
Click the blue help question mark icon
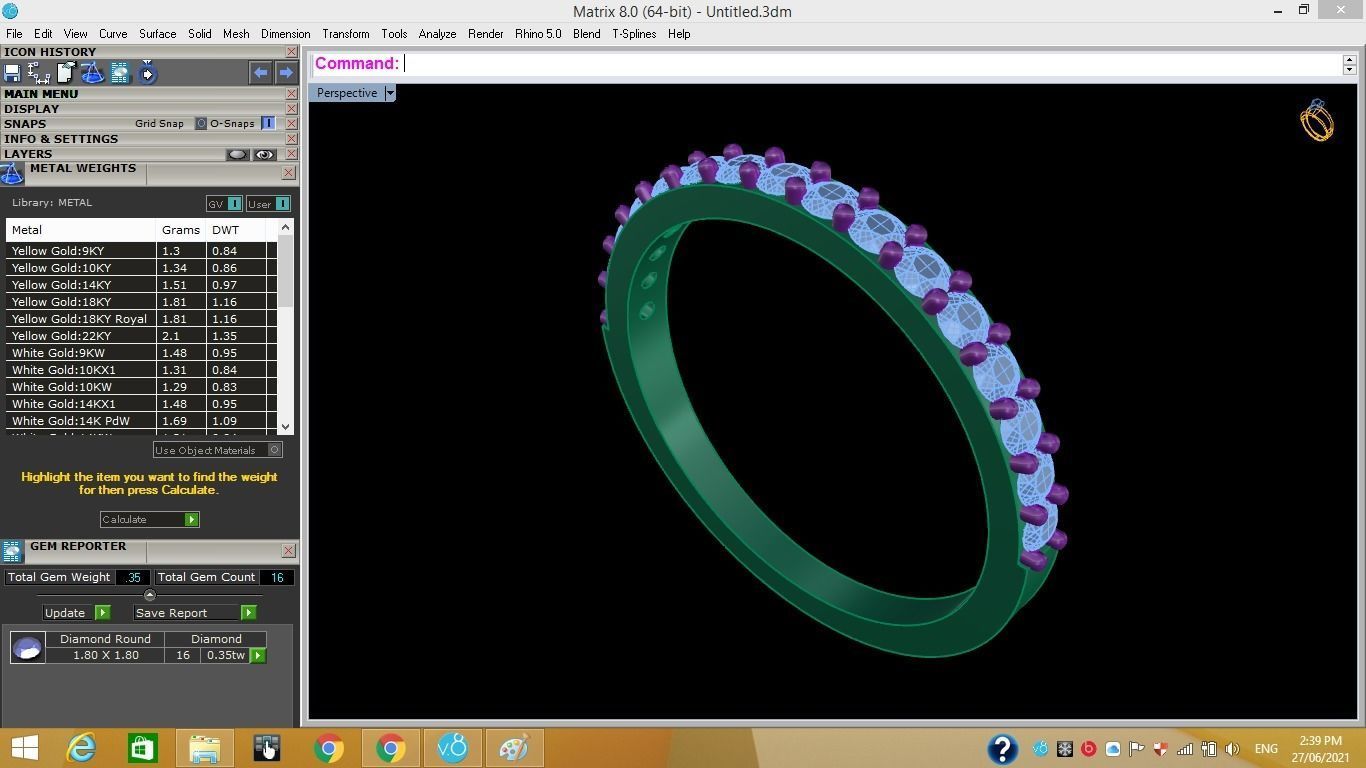[x=1002, y=748]
